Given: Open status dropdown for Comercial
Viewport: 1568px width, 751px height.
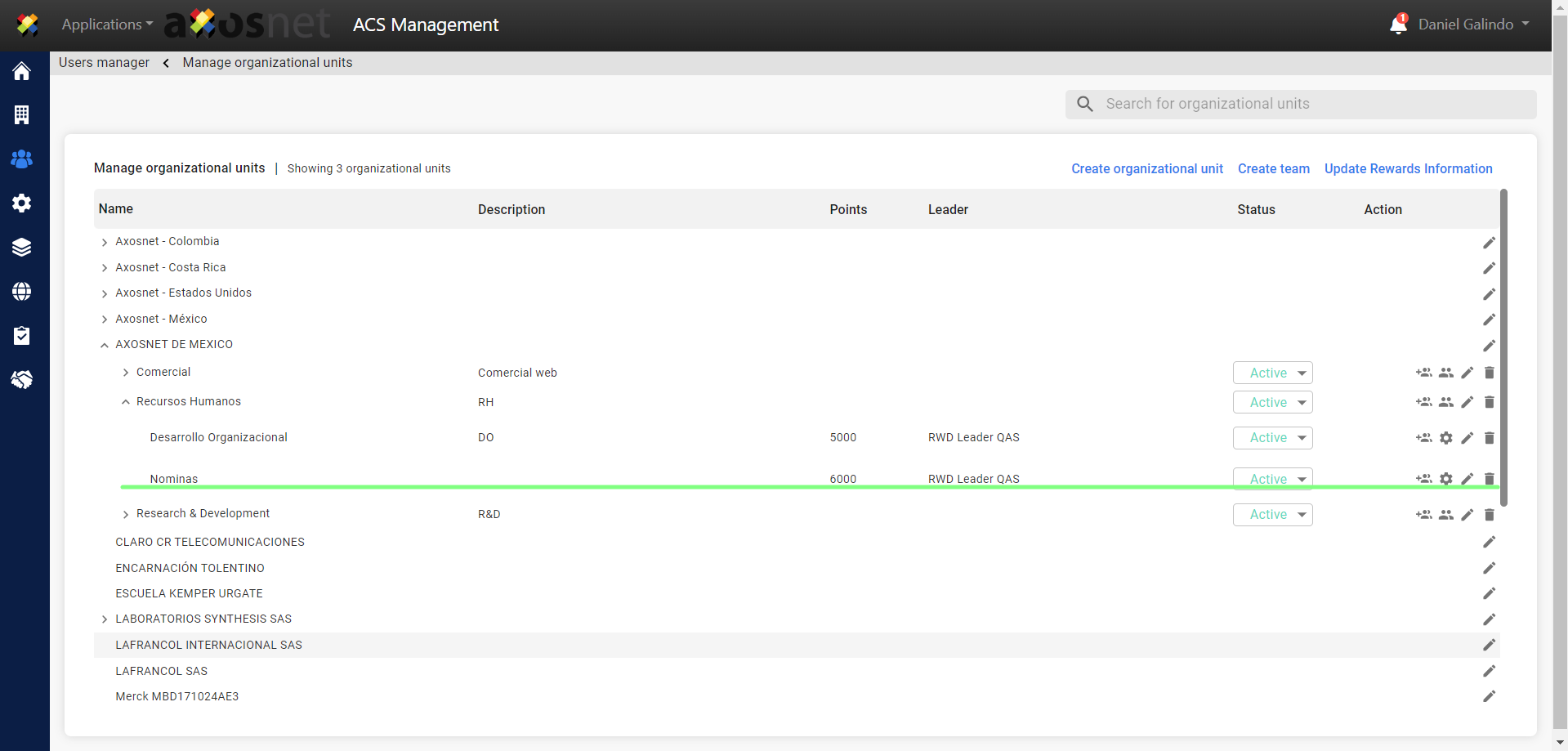Looking at the screenshot, I should [x=1272, y=373].
